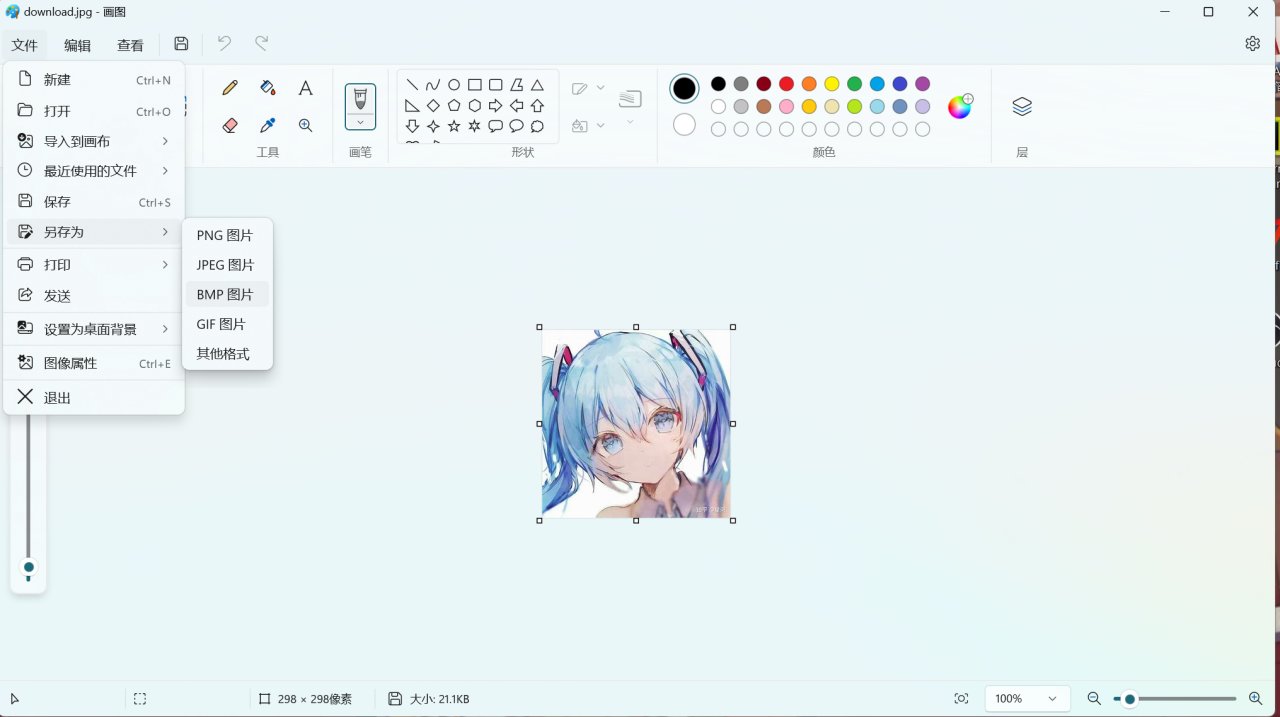Save as GIF 图片
1280x717 pixels.
pos(227,324)
